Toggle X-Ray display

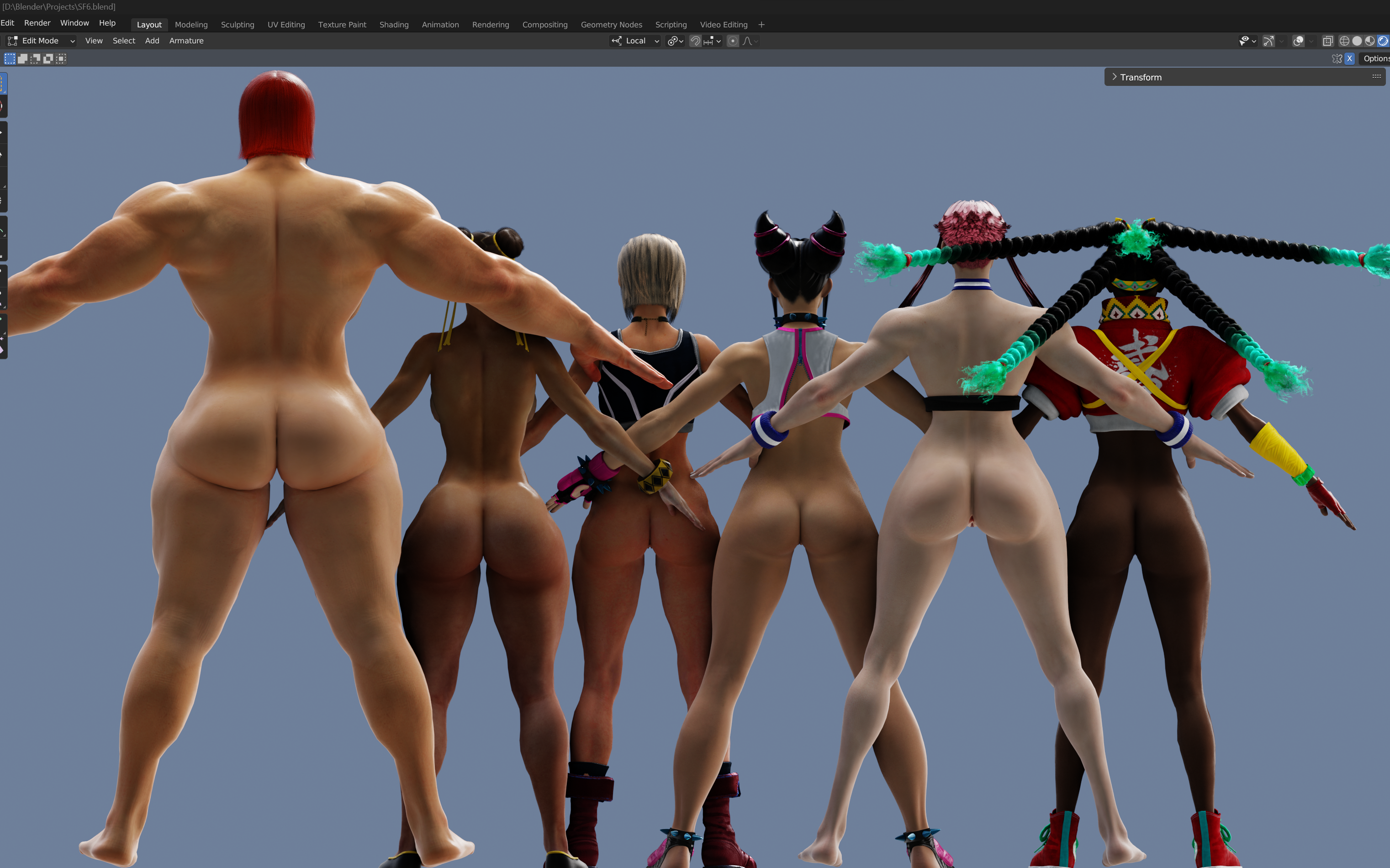[1327, 41]
